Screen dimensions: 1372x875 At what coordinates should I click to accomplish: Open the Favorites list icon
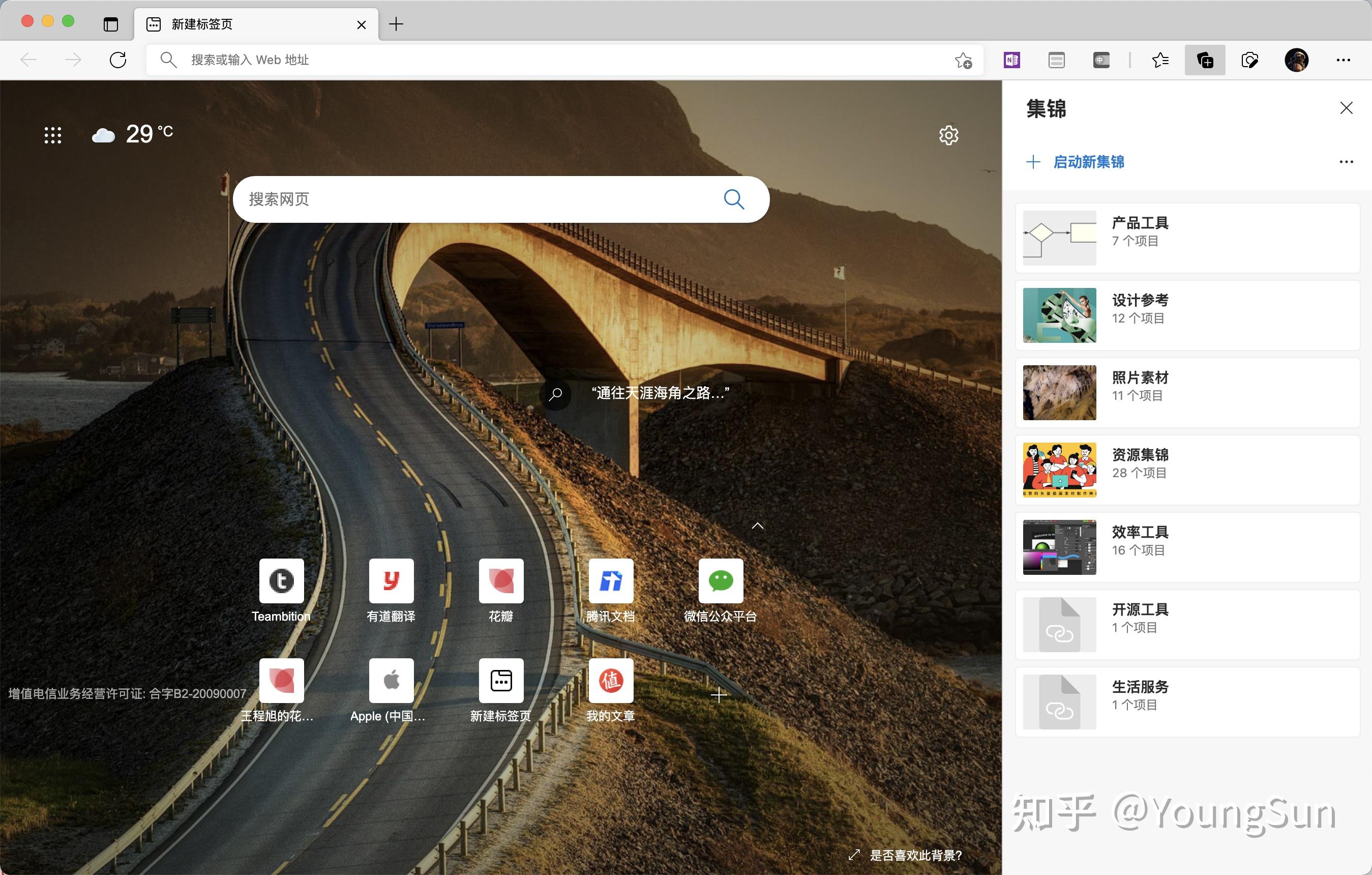[x=1160, y=60]
